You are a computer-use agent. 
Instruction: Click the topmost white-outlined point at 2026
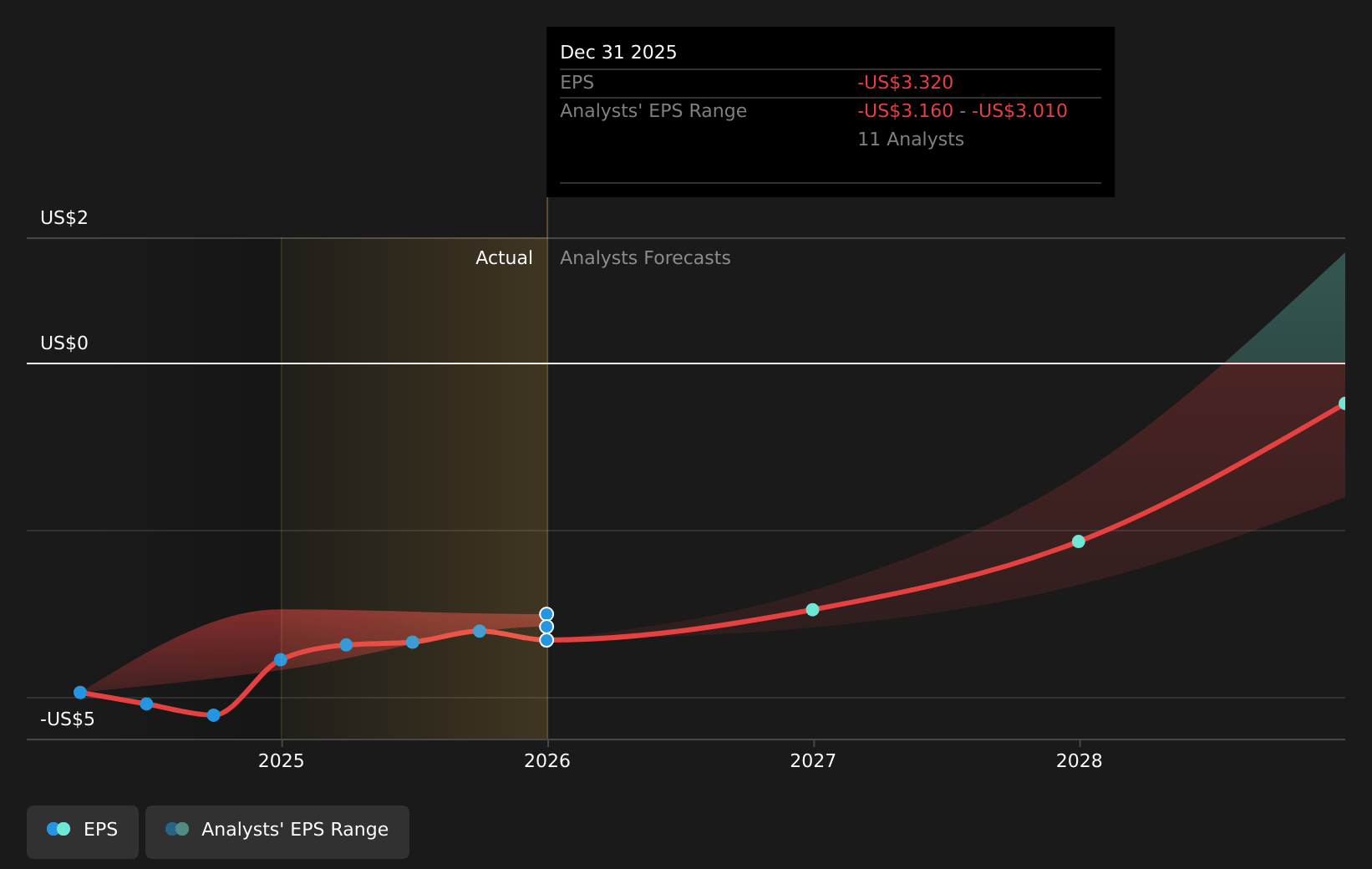pos(546,614)
